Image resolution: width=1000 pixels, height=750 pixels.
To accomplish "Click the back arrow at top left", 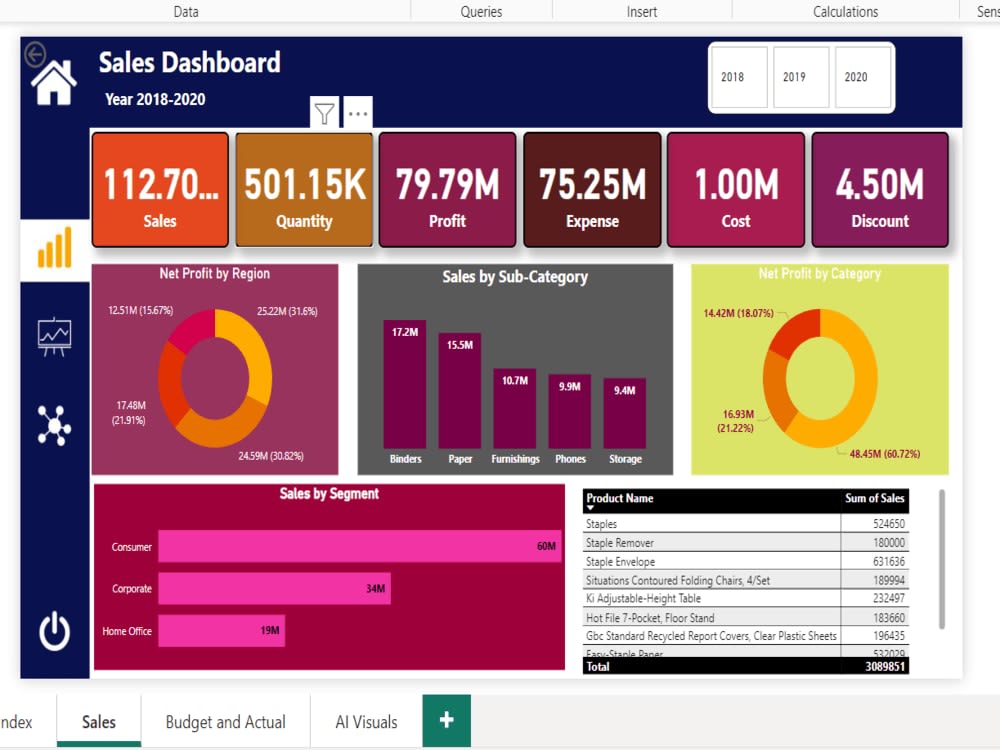I will click(x=37, y=54).
